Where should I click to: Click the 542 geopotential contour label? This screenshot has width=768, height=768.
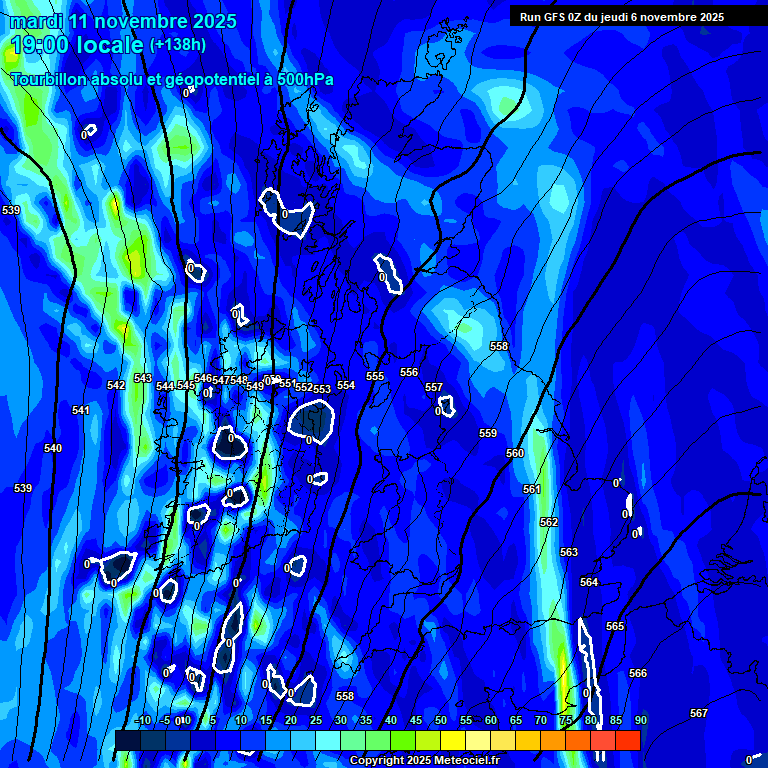click(116, 385)
